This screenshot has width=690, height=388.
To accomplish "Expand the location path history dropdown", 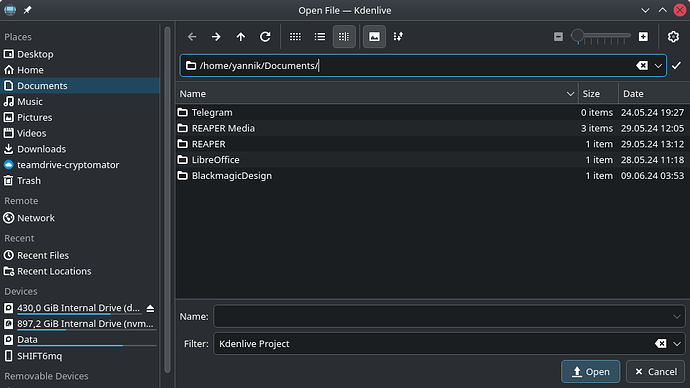I will click(x=658, y=66).
